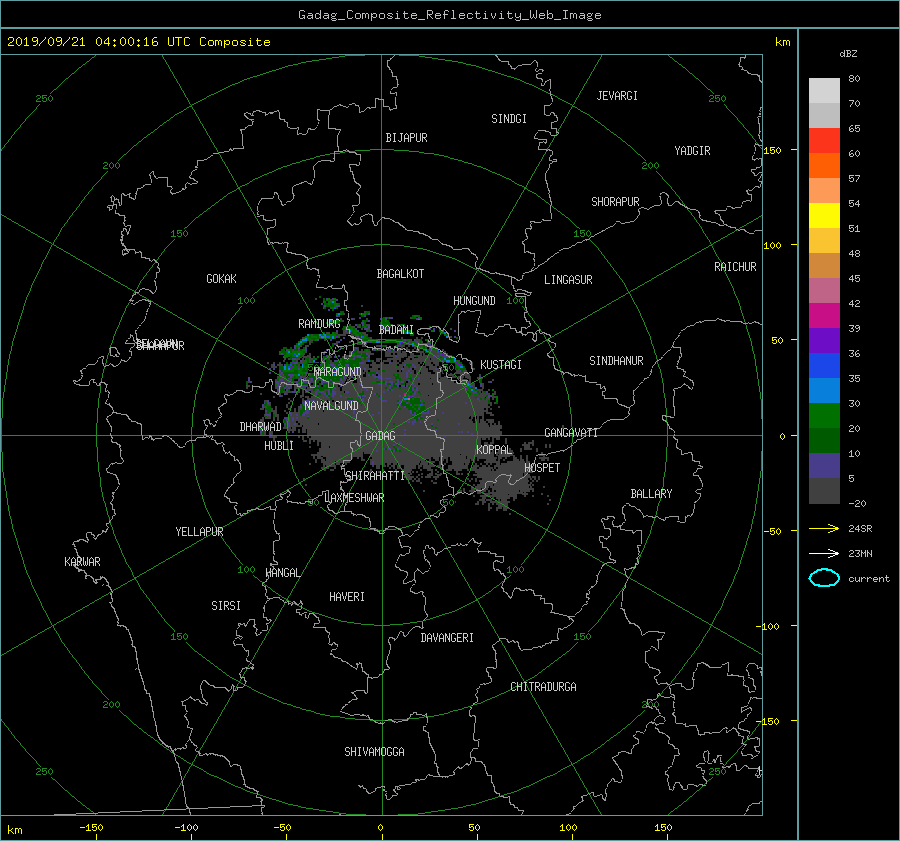
Task: Click the KUSTAGI city label
Action: pos(501,365)
